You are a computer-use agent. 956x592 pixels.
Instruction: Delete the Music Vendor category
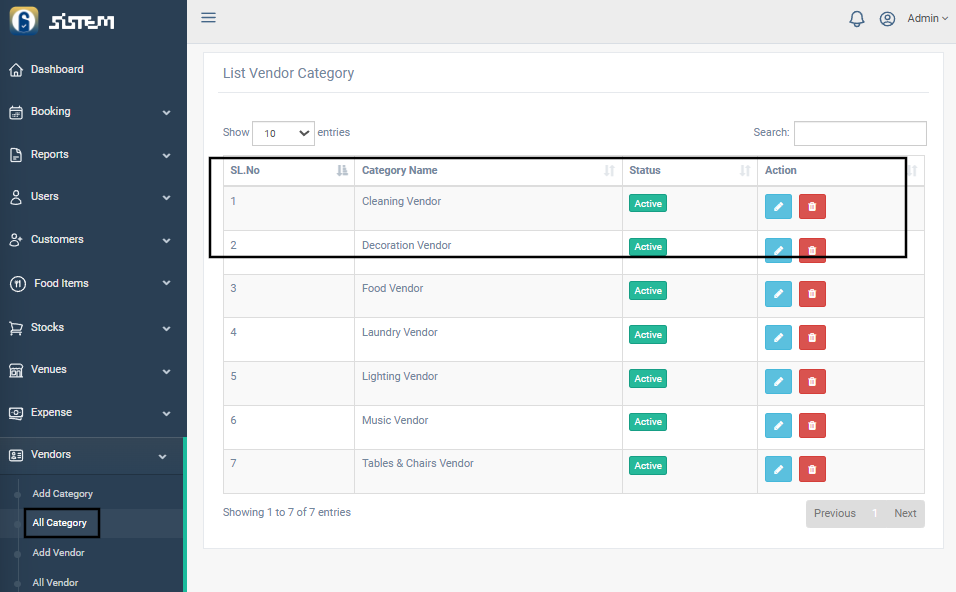pyautogui.click(x=812, y=425)
